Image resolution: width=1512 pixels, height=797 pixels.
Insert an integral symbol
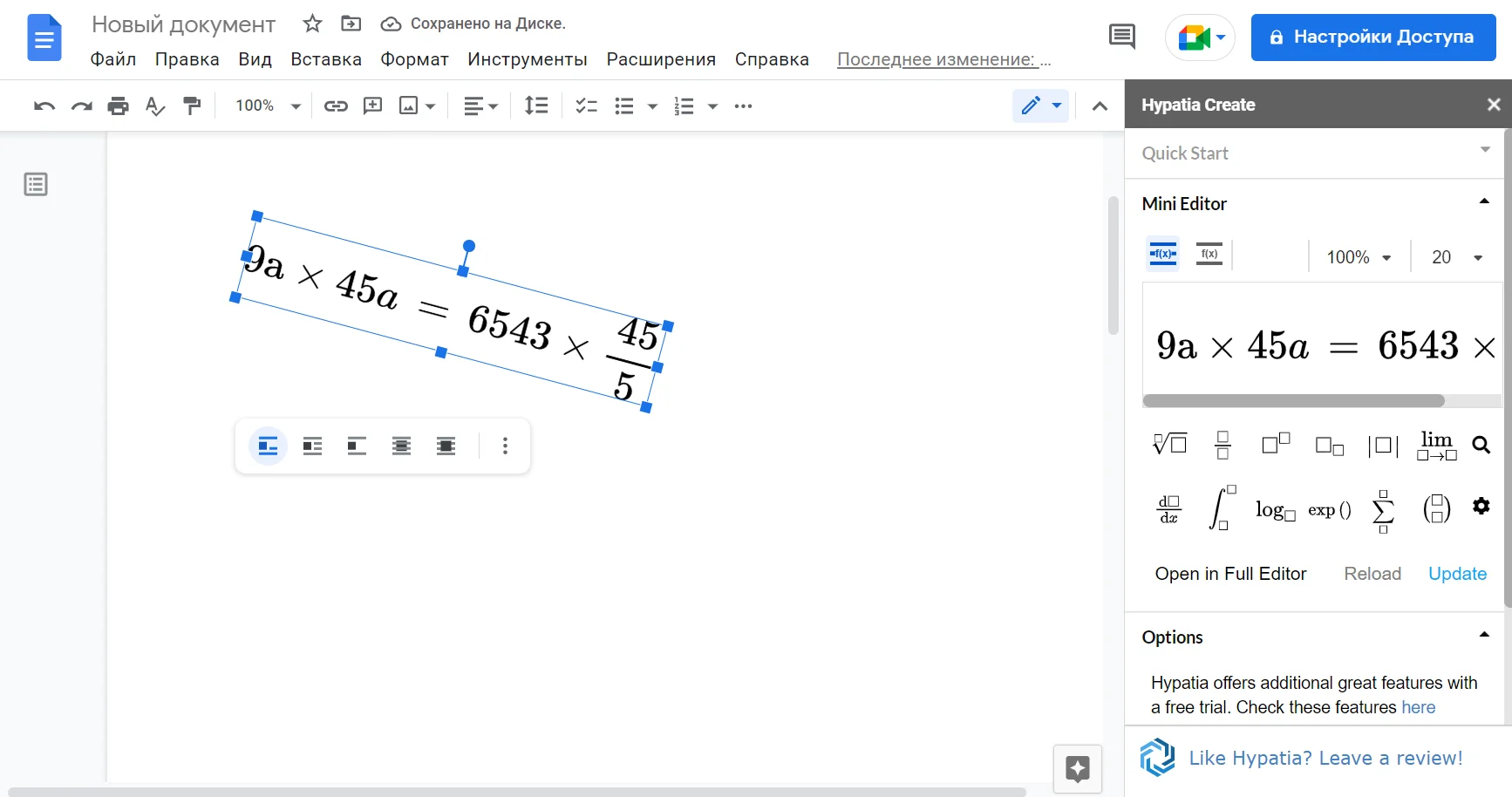click(1222, 508)
